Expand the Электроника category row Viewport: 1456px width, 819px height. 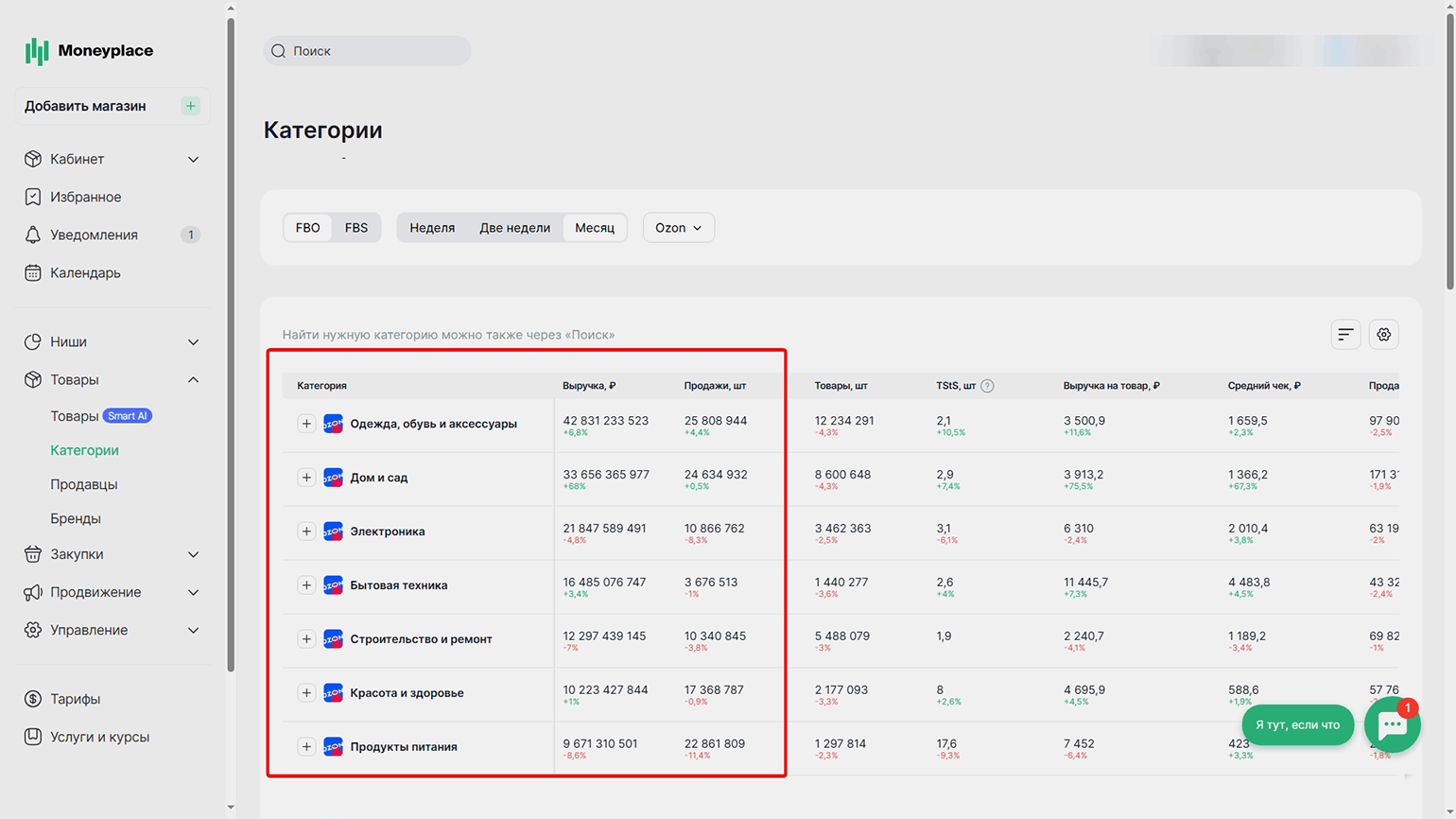pyautogui.click(x=306, y=531)
